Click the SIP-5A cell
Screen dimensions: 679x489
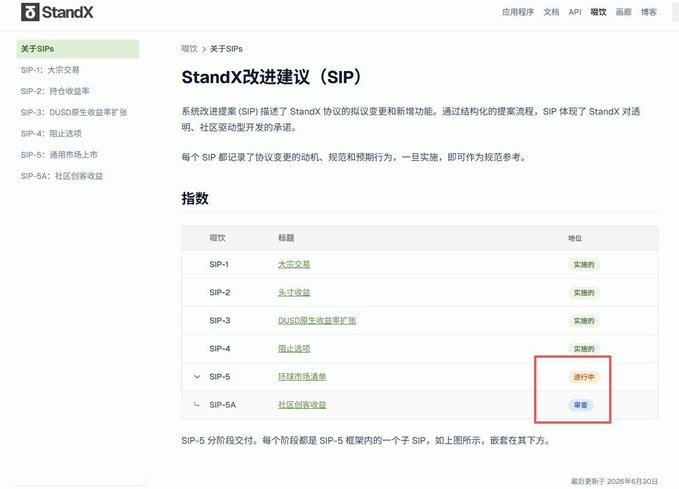[x=223, y=405]
